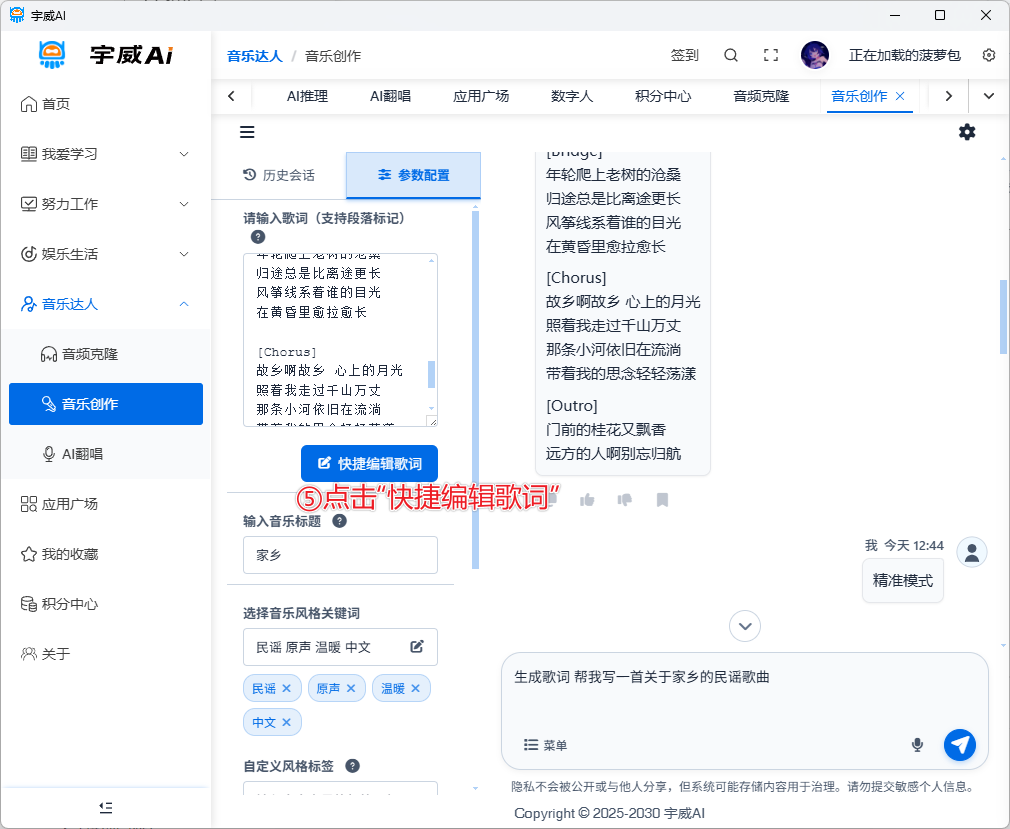Image resolution: width=1010 pixels, height=829 pixels.
Task: Click the 签到 check-in link
Action: point(684,55)
